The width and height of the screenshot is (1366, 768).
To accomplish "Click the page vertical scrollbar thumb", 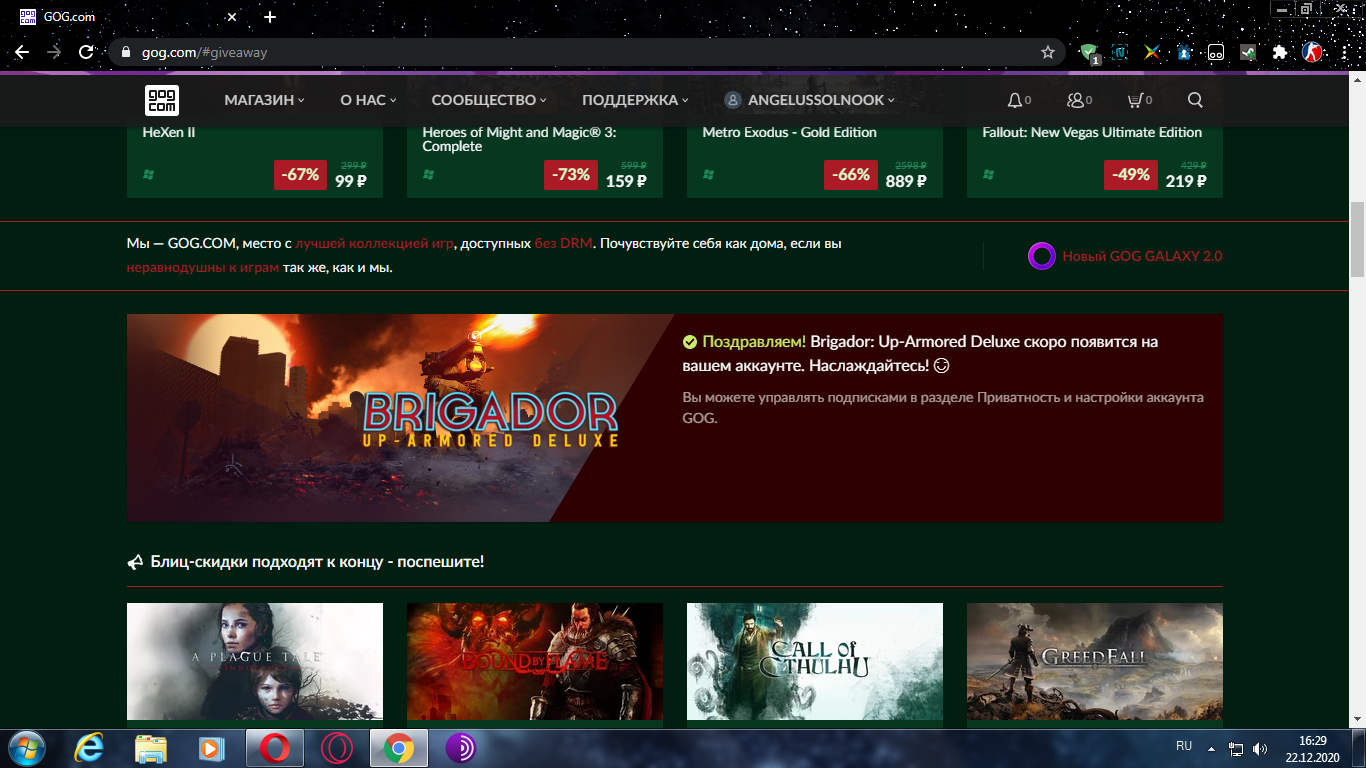I will tap(1357, 240).
